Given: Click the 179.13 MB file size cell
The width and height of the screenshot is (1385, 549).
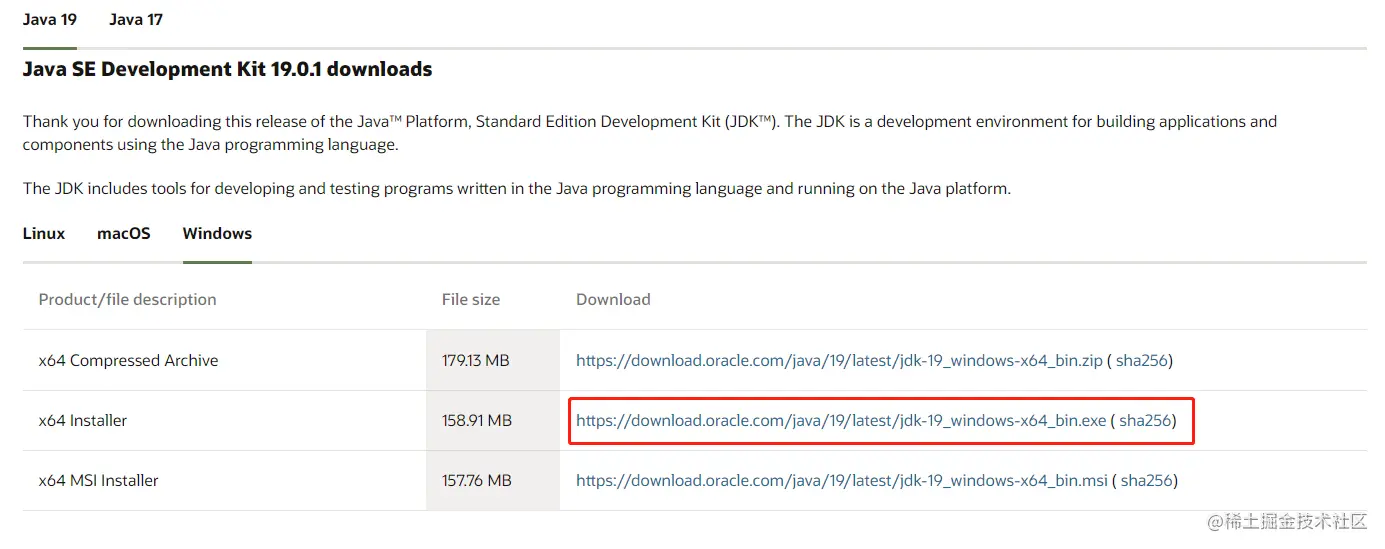Looking at the screenshot, I should (x=493, y=361).
